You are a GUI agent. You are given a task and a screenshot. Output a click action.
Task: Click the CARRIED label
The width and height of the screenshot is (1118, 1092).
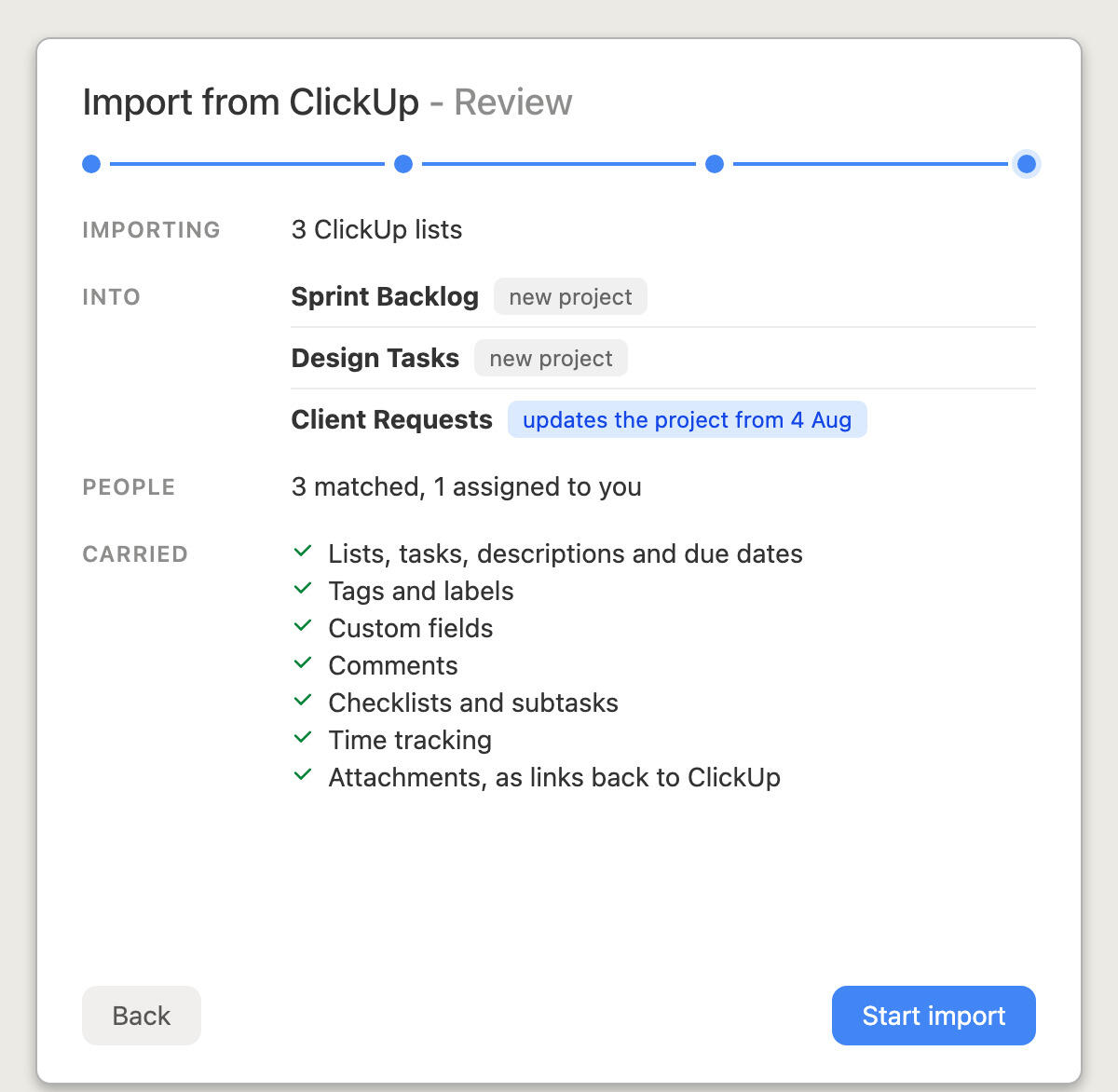pyautogui.click(x=135, y=553)
